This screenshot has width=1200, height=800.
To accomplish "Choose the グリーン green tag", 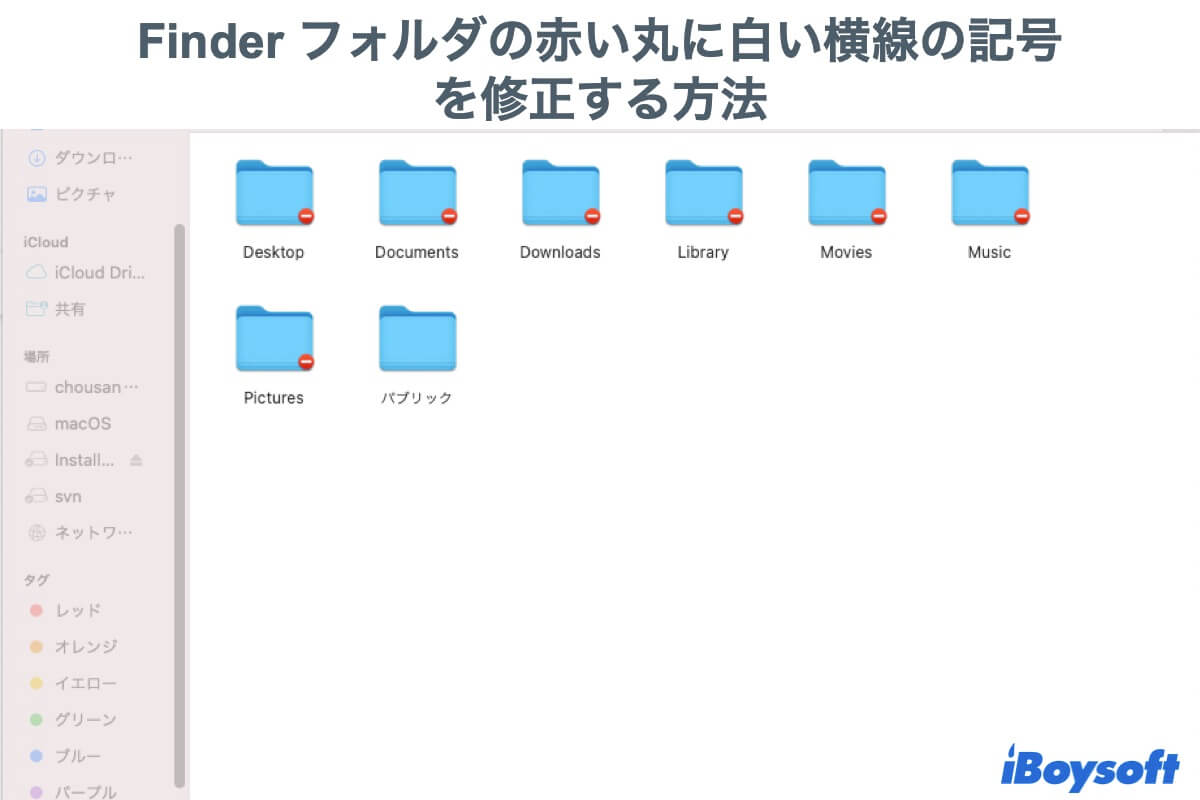I will tap(74, 719).
